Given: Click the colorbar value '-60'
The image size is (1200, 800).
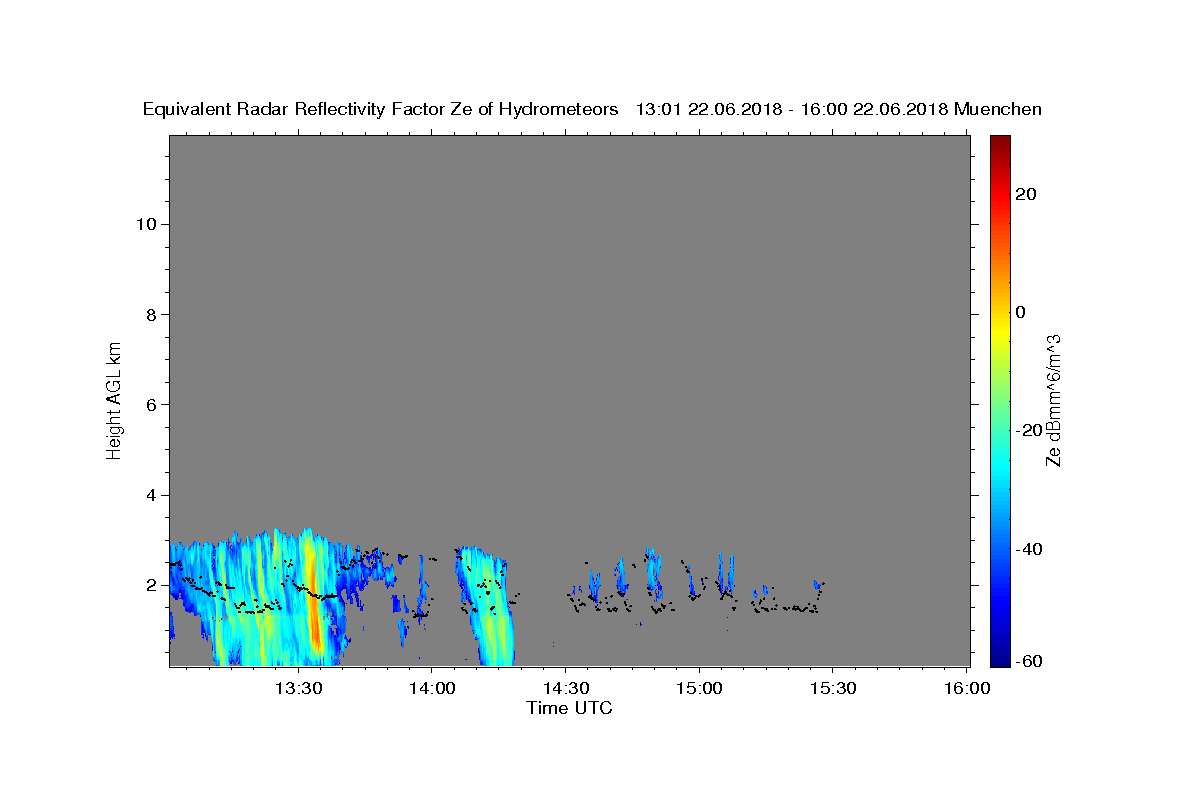Looking at the screenshot, I should click(1030, 662).
